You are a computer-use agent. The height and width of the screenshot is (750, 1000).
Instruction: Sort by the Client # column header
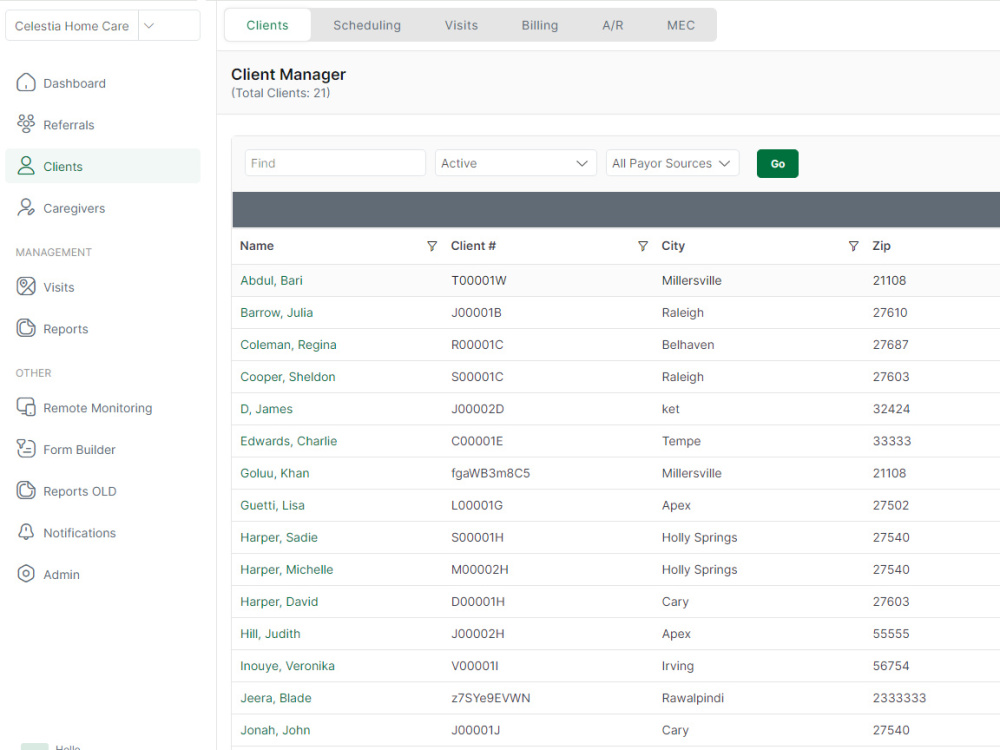tap(473, 246)
